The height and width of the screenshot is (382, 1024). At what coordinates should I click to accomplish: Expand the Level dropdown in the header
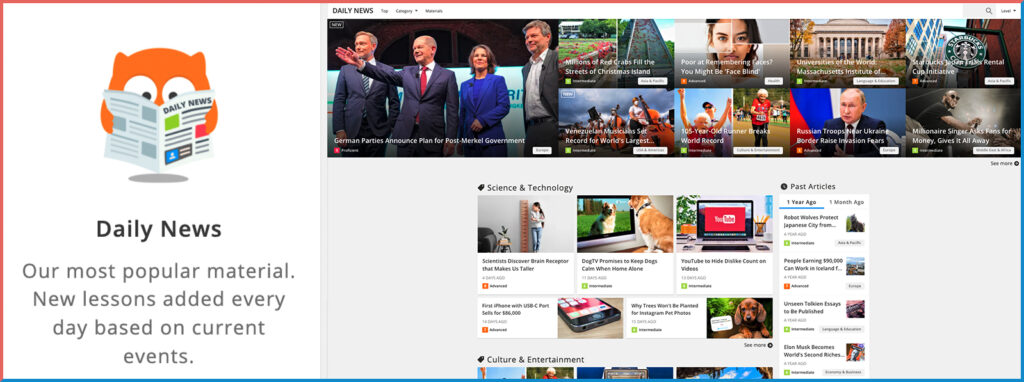[1008, 11]
